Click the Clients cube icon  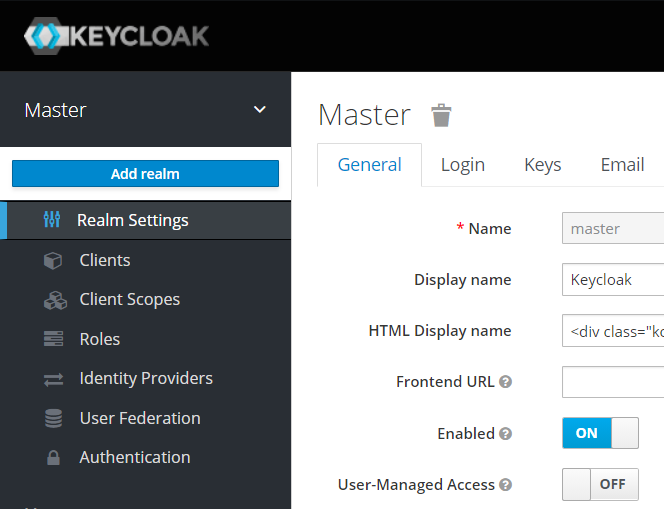[x=53, y=260]
